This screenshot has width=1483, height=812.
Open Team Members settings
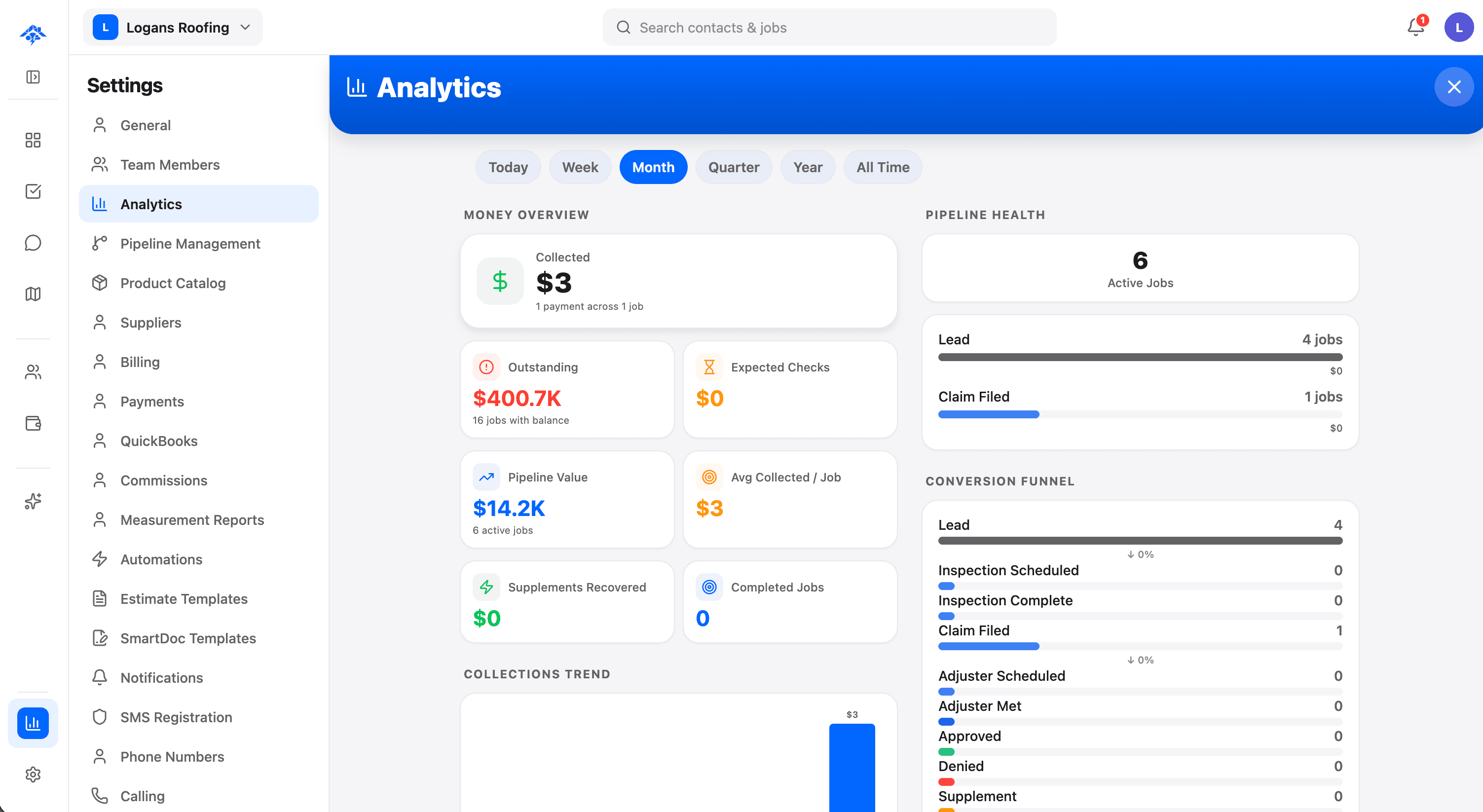tap(199, 165)
